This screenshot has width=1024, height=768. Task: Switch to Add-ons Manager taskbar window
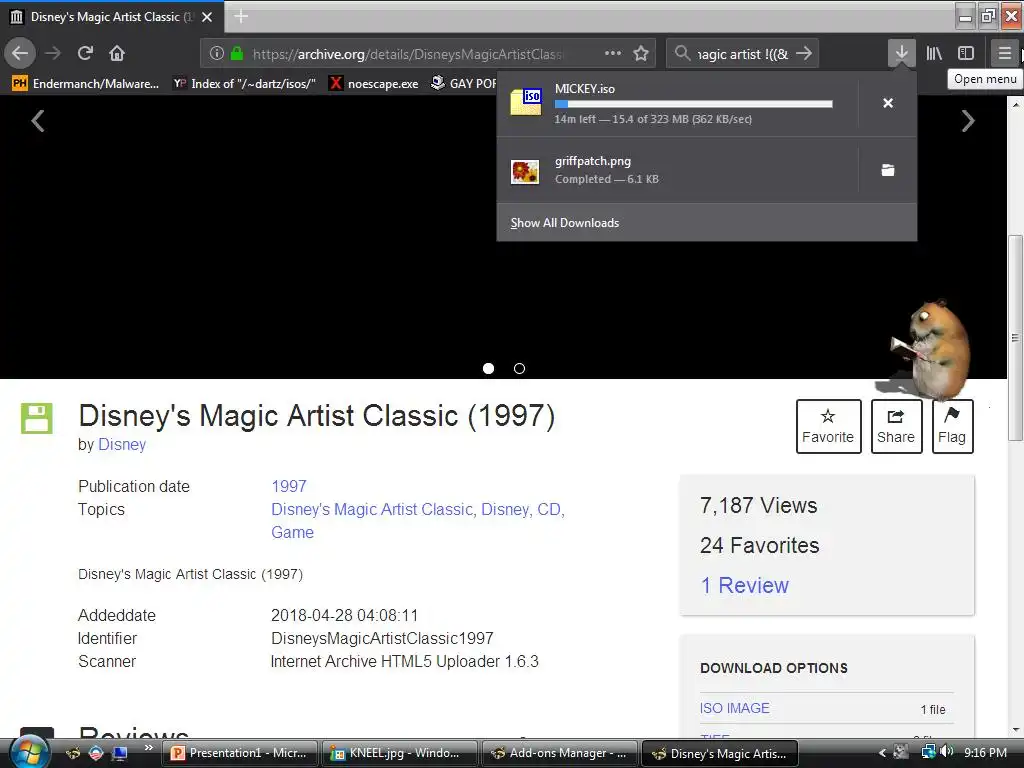pyautogui.click(x=558, y=753)
